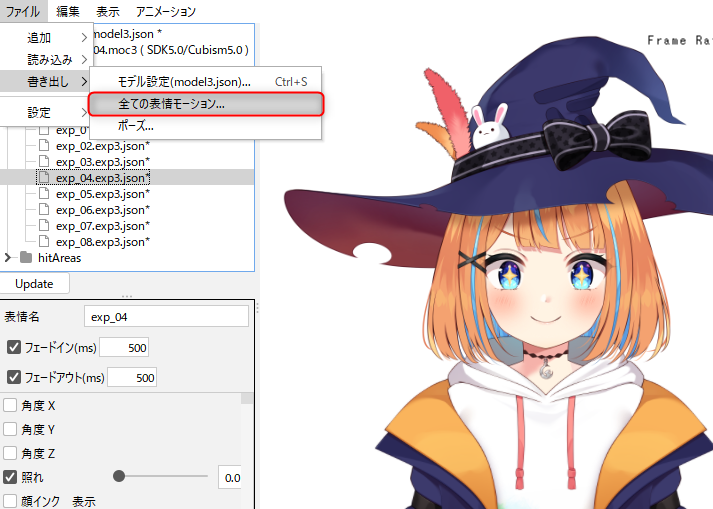Open the 読み込み submenu
713x509 pixels.
[47, 58]
